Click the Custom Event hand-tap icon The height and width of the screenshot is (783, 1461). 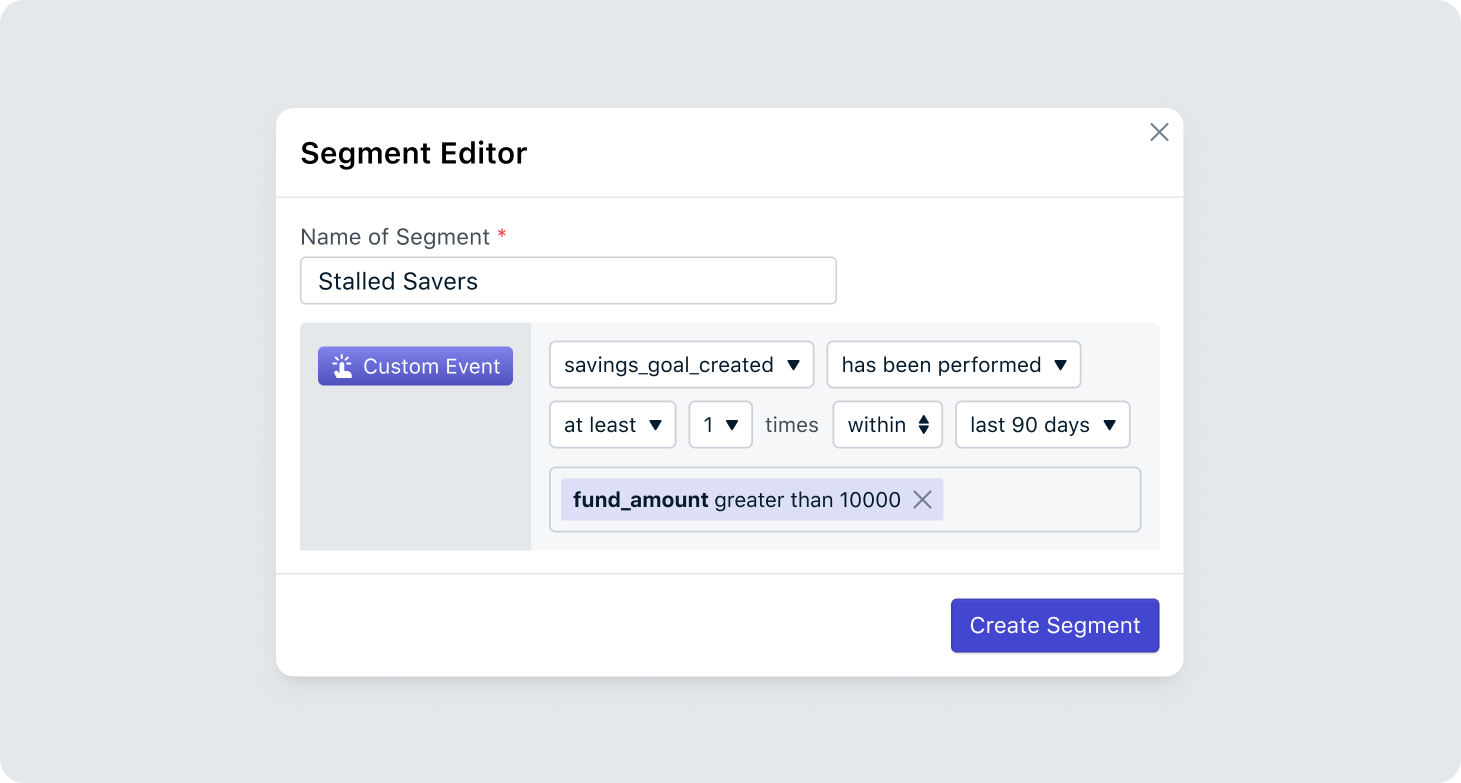[x=342, y=366]
